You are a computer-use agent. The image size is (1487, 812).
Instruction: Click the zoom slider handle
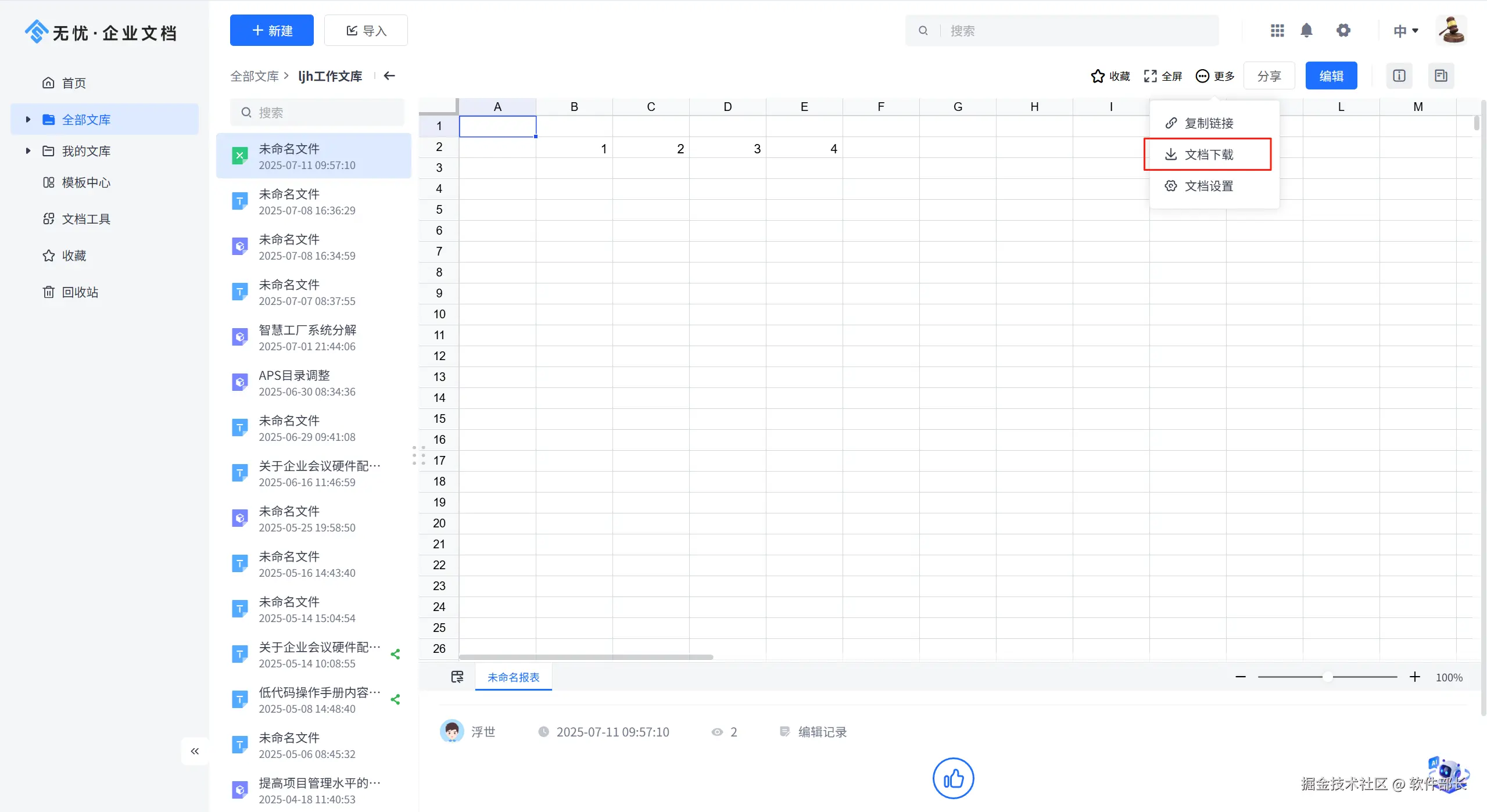pyautogui.click(x=1328, y=677)
